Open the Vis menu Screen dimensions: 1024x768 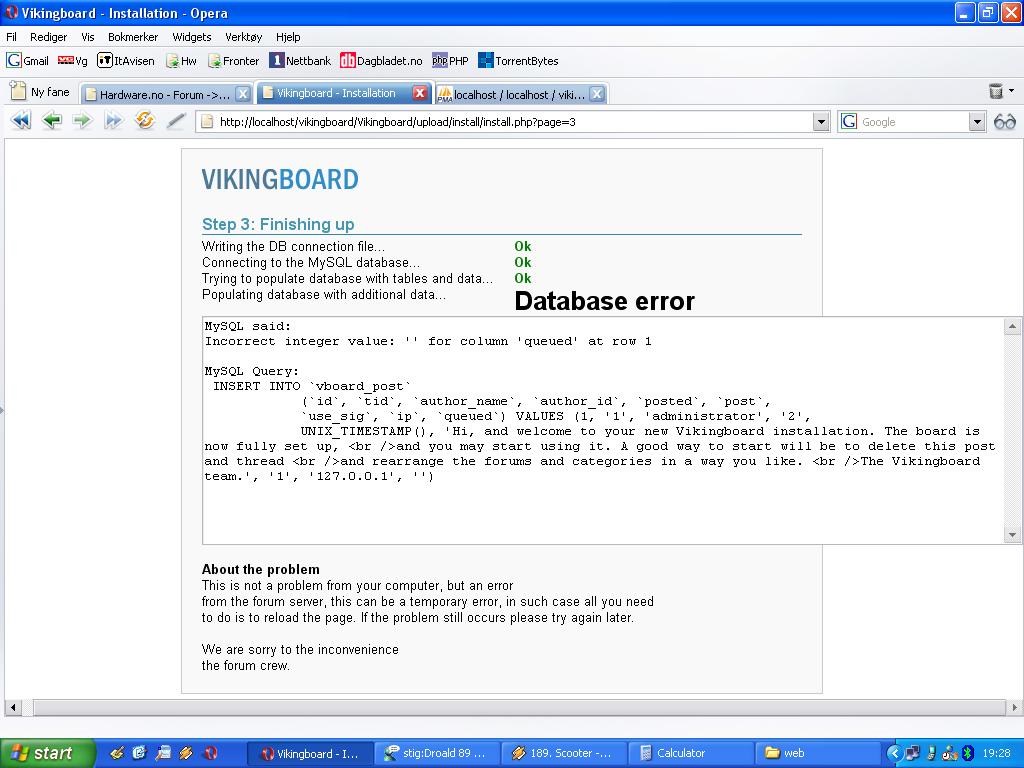tap(88, 37)
